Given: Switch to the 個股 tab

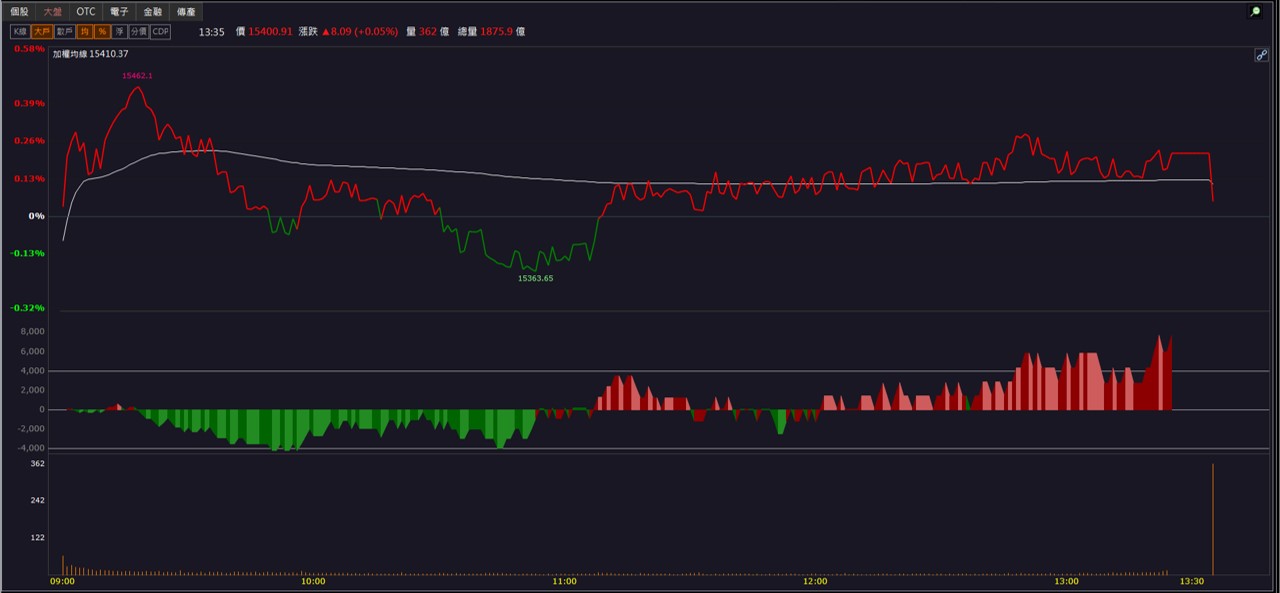Looking at the screenshot, I should [19, 12].
